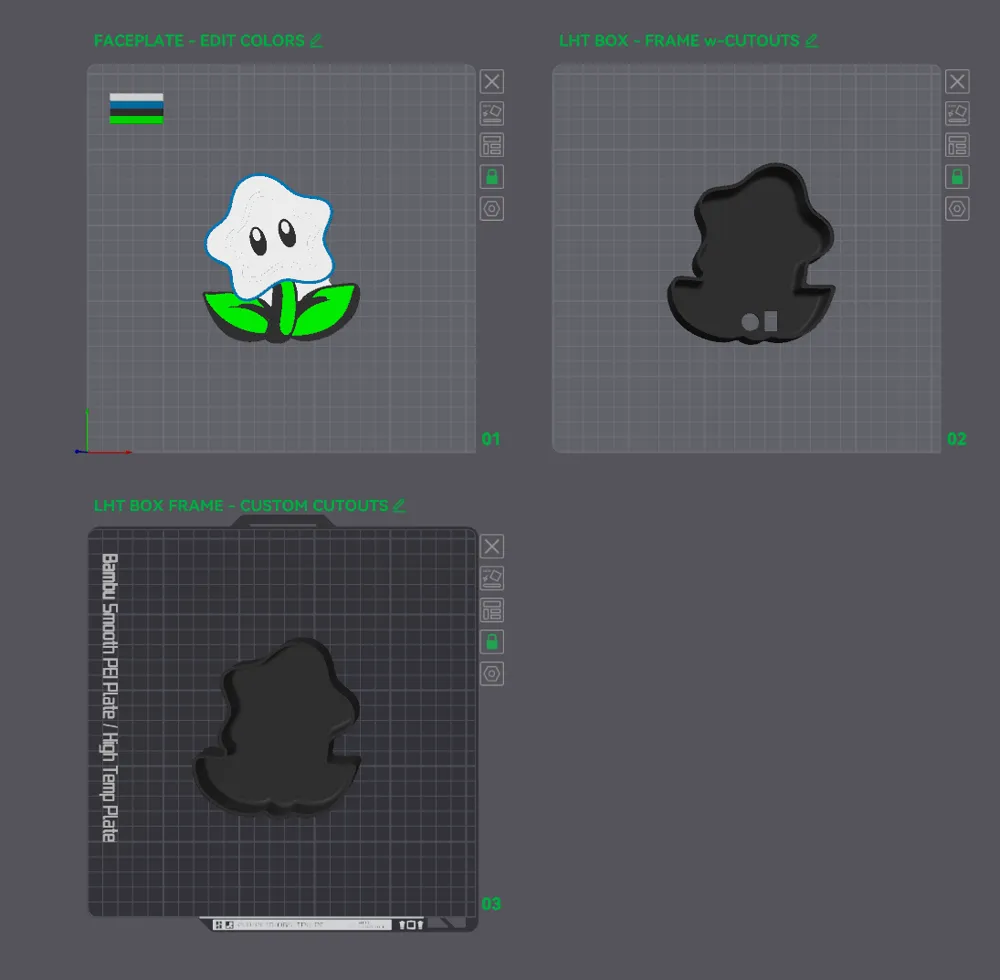The image size is (1000, 980).
Task: Arrange objects on plate 01
Action: 492,145
